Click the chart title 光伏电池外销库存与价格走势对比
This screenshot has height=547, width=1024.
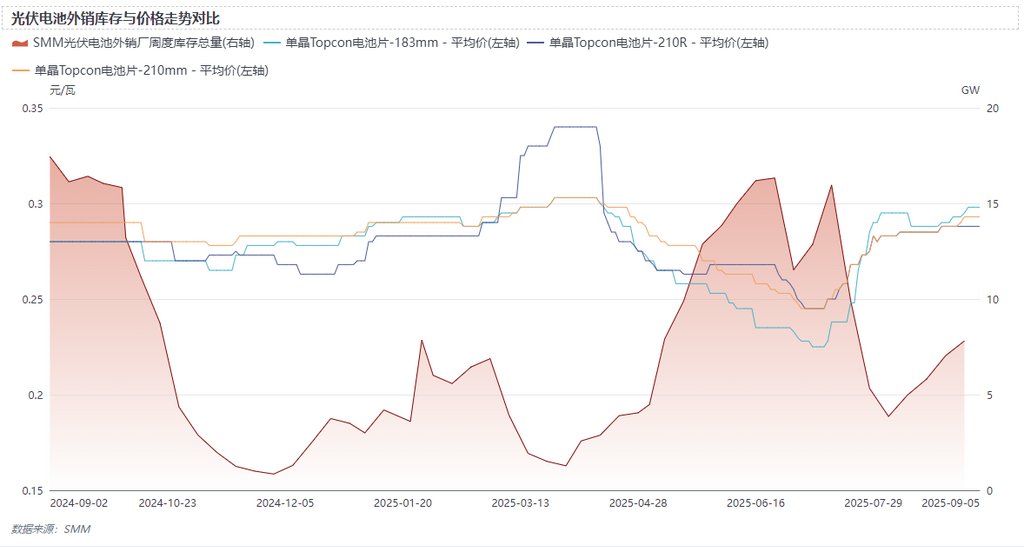pos(115,18)
